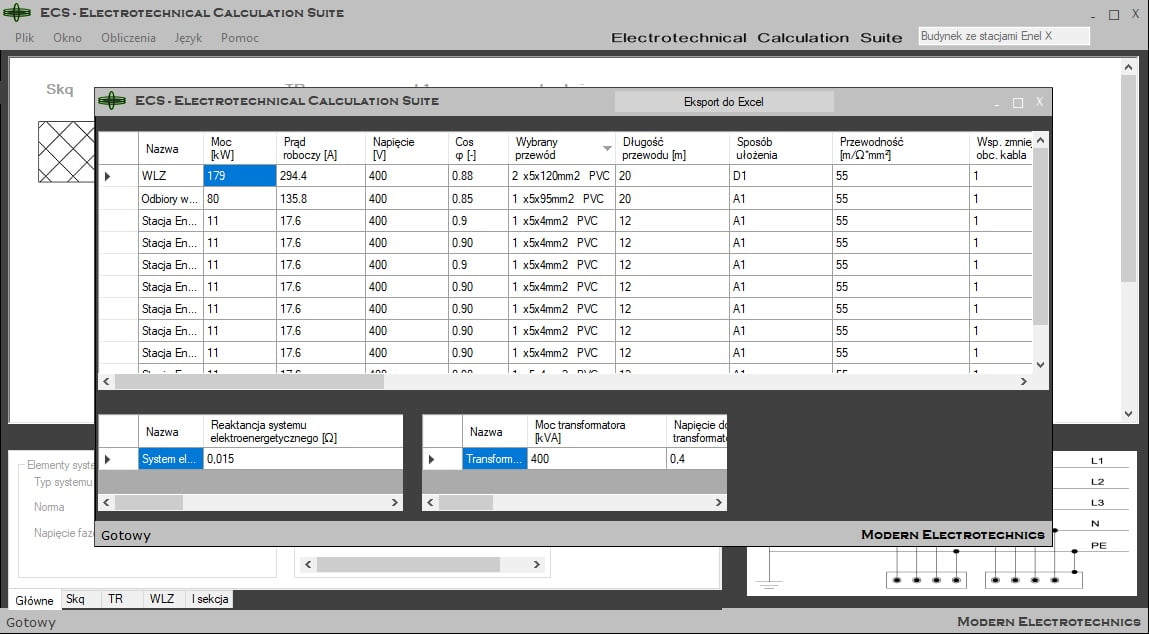This screenshot has width=1149, height=634.
Task: Click the Odbiory current value 135.8
Action: pyautogui.click(x=320, y=199)
